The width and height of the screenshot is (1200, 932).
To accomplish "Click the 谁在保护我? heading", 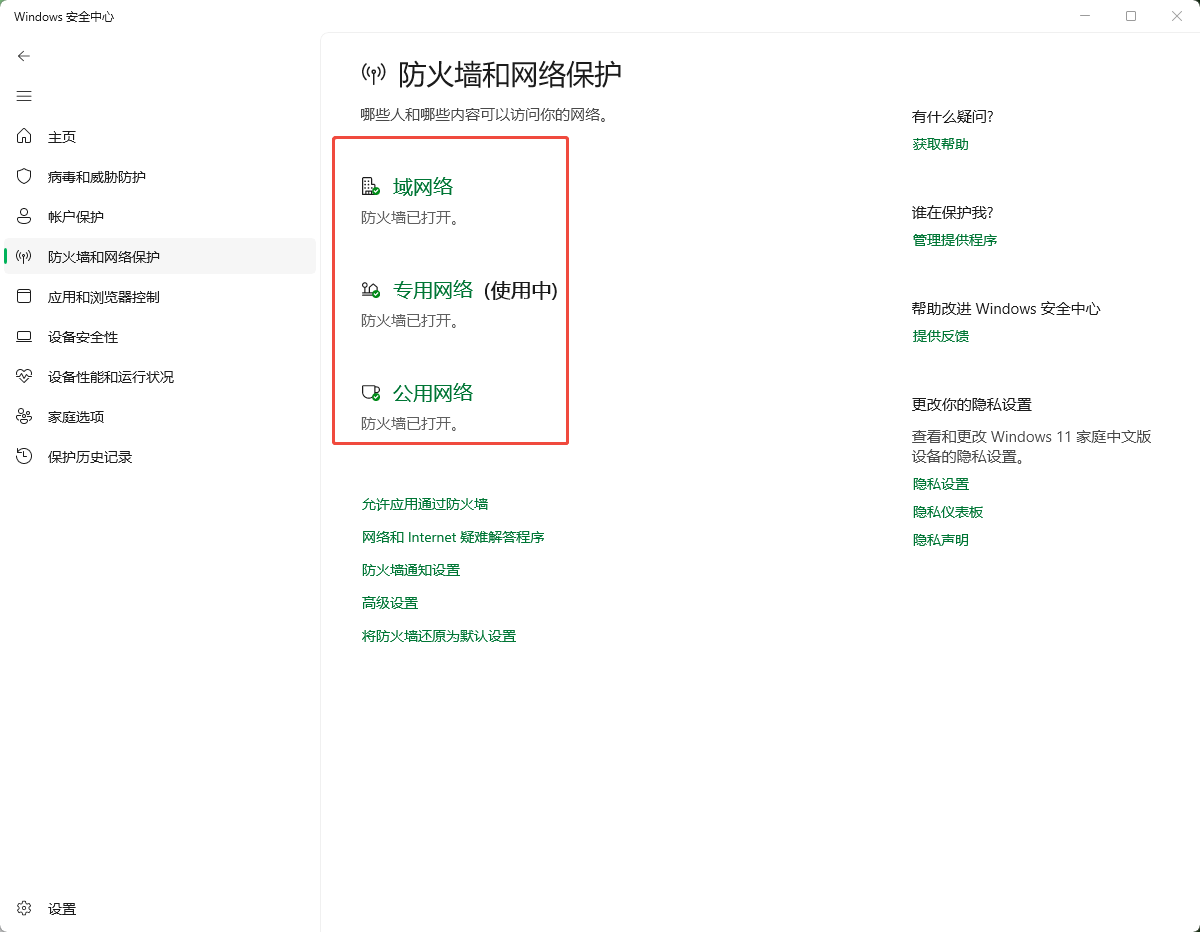I will [953, 212].
